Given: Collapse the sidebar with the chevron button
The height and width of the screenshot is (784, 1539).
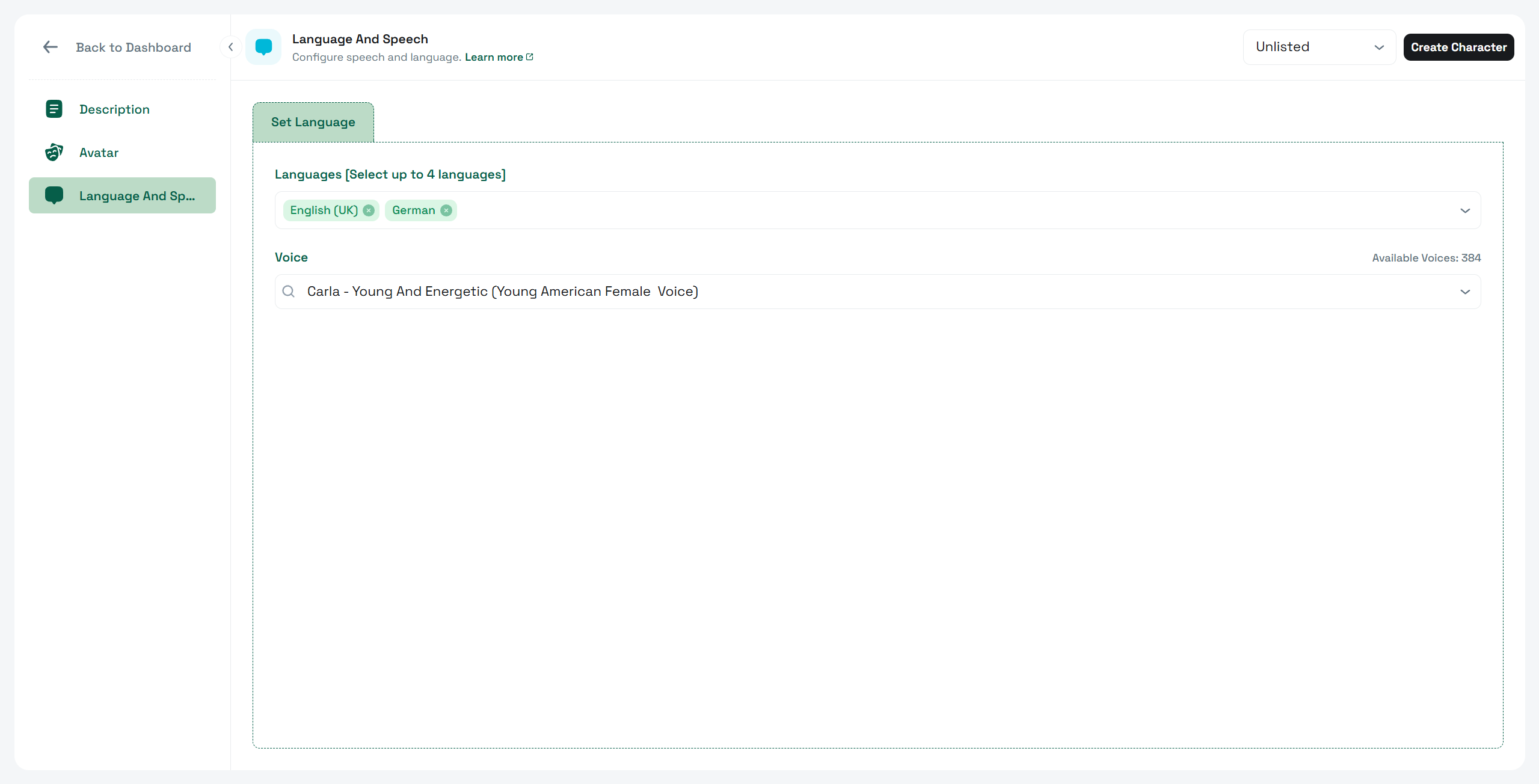Looking at the screenshot, I should 230,47.
